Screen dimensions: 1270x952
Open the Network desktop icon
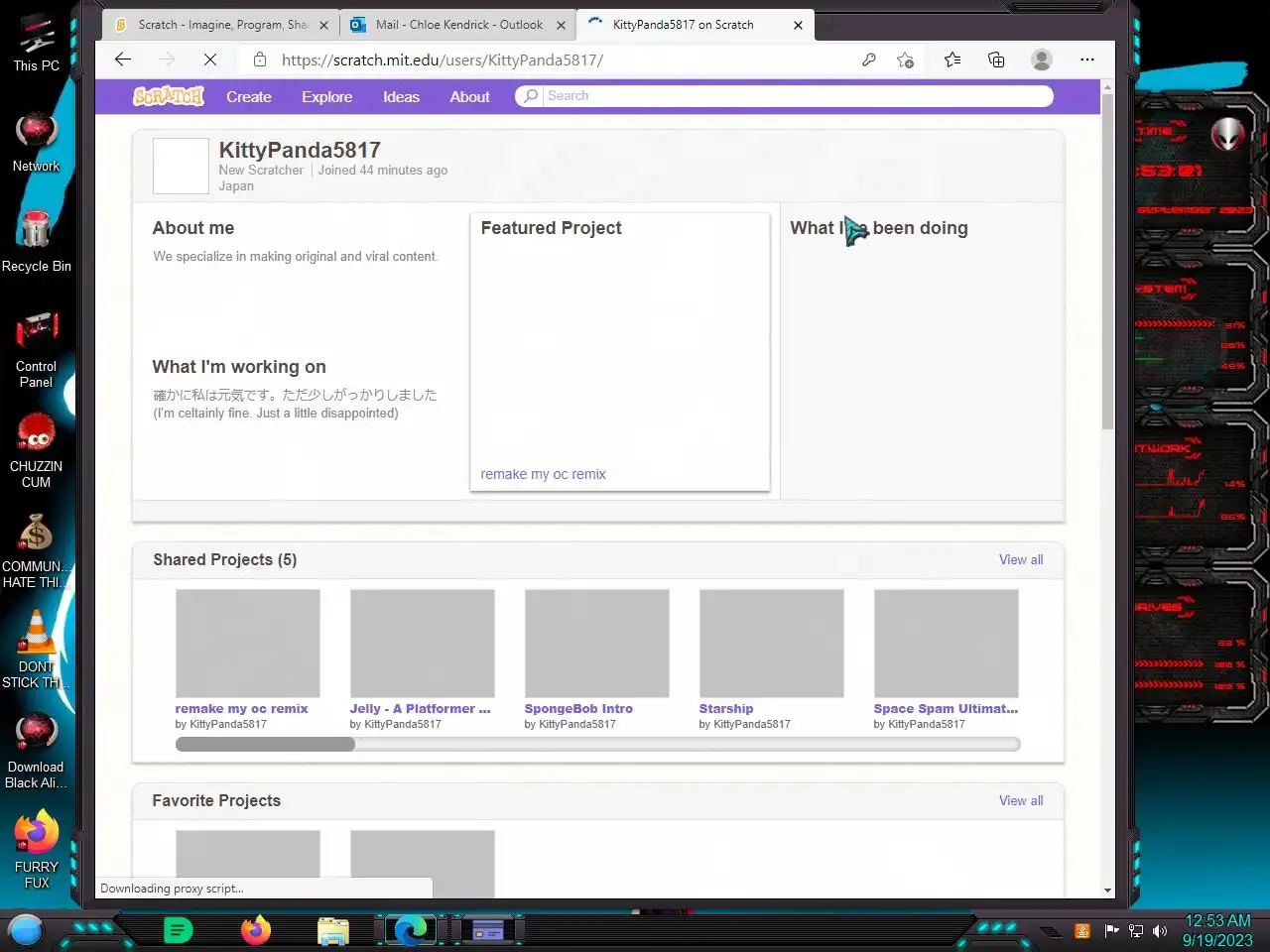pos(37,143)
